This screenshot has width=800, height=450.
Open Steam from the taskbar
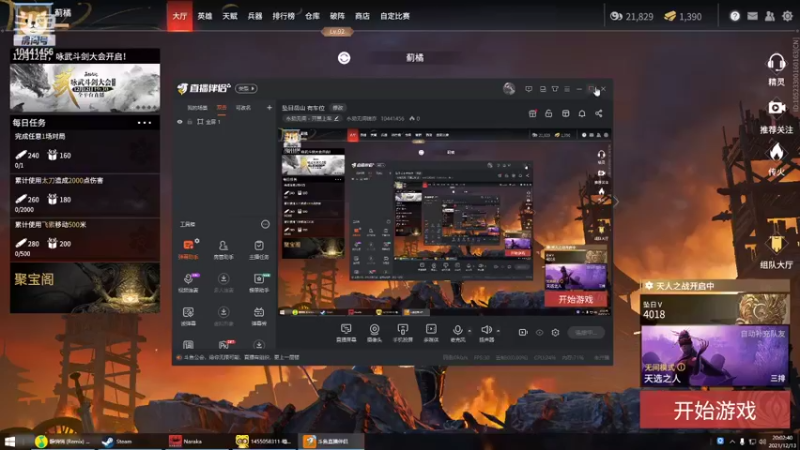(x=117, y=441)
